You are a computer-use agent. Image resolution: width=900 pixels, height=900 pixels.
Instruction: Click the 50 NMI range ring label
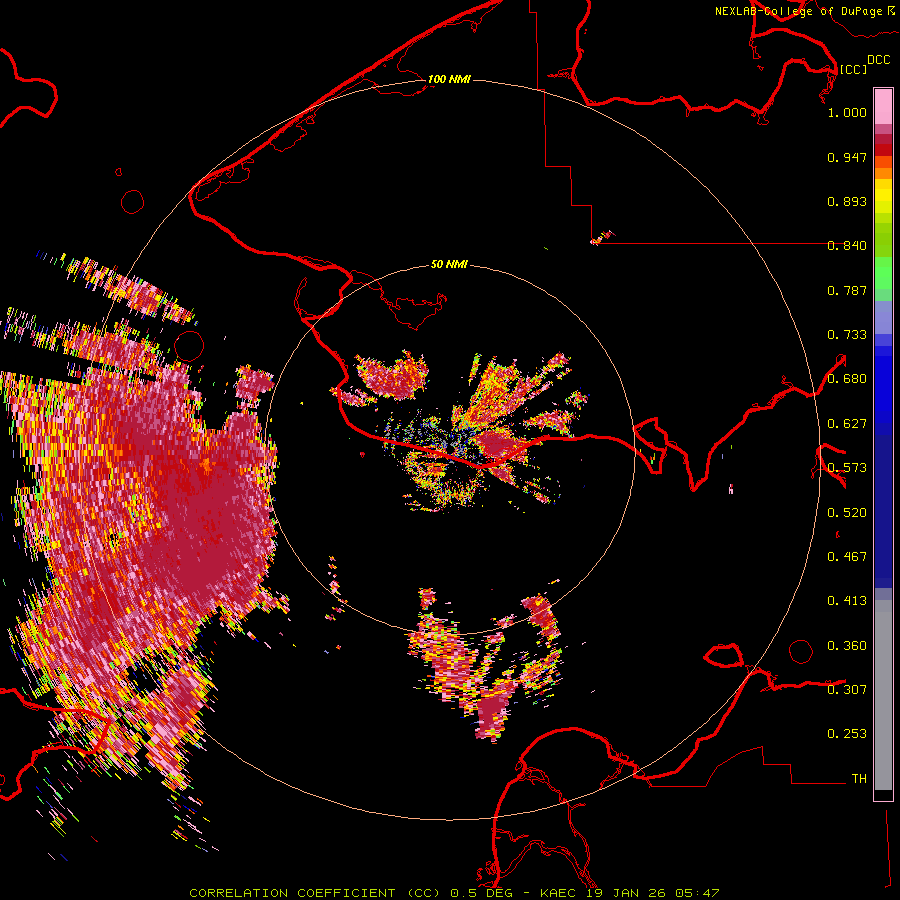coord(449,264)
